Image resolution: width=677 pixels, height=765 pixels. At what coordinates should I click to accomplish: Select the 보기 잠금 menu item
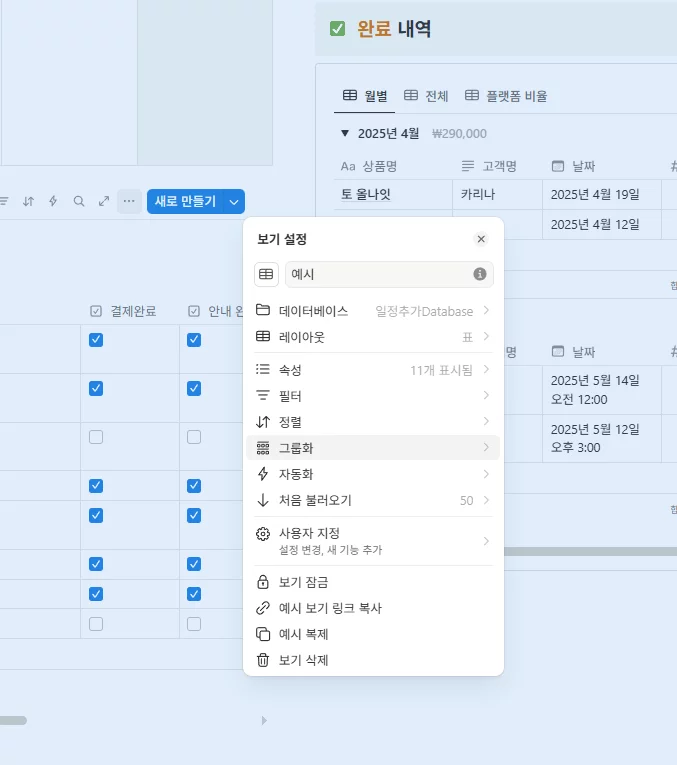point(373,582)
